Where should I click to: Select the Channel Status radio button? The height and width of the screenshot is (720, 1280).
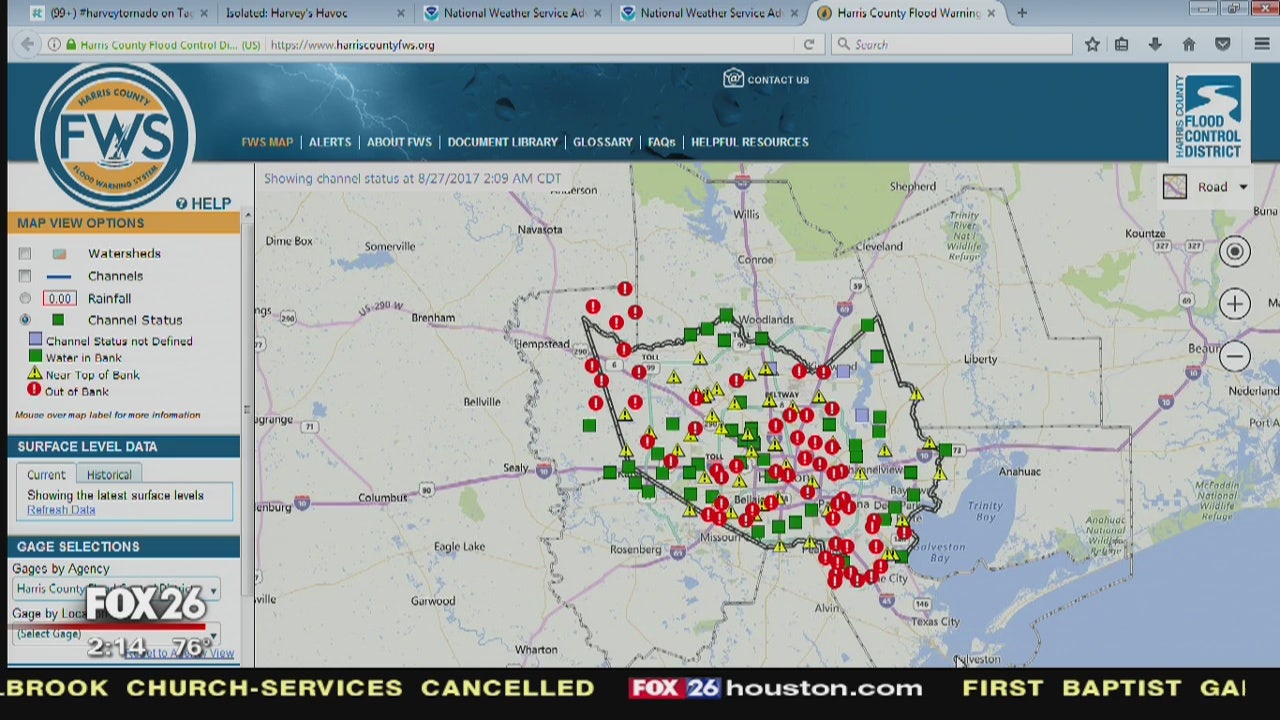click(x=25, y=320)
